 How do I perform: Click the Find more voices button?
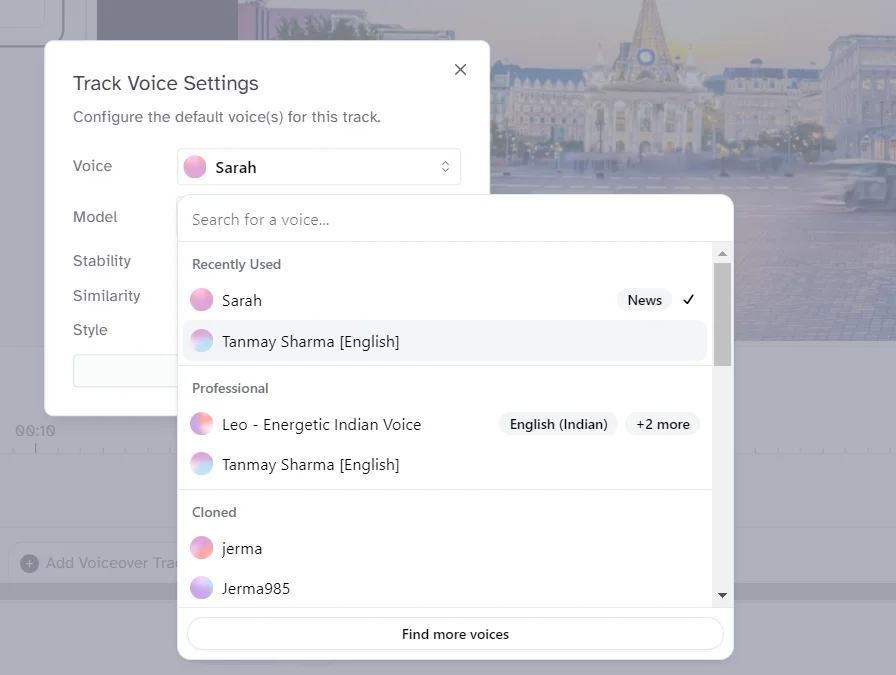[x=455, y=634]
